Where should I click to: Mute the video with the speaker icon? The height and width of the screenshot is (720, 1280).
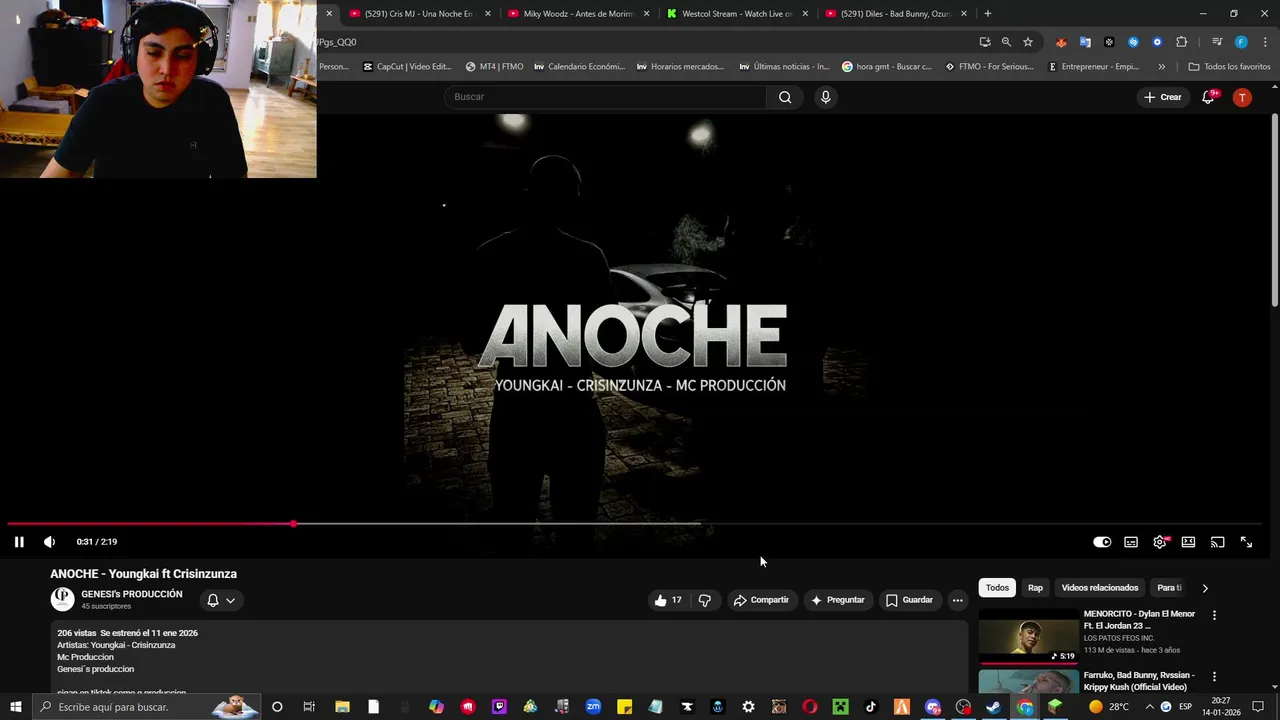point(49,542)
